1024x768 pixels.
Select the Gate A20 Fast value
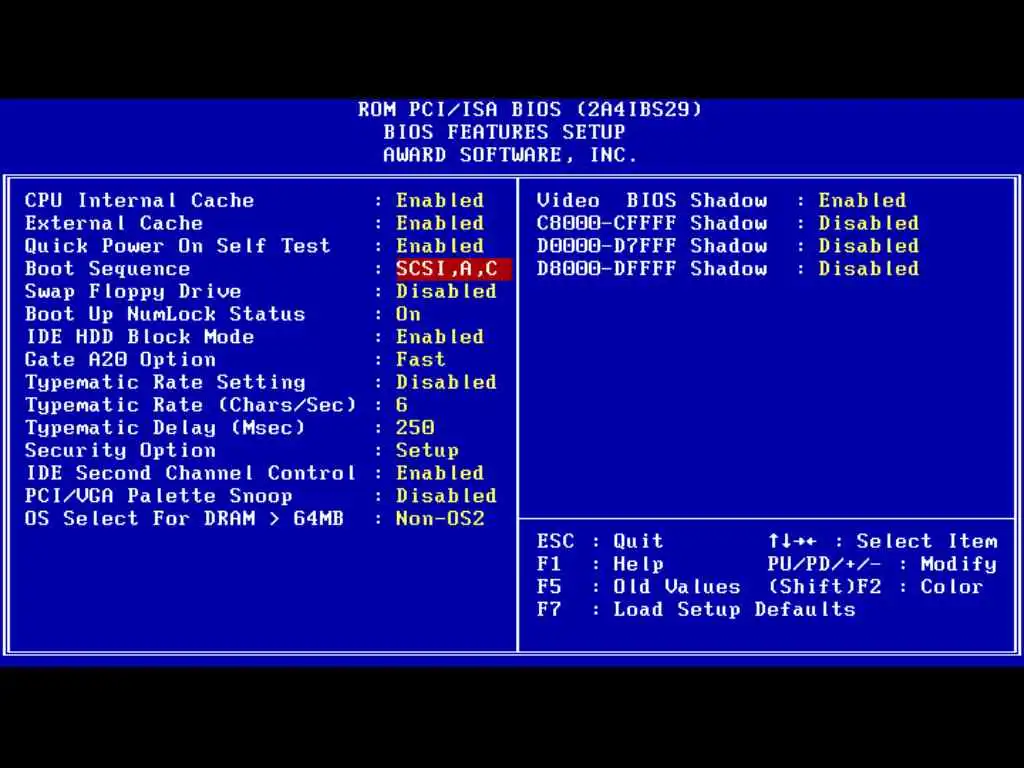click(421, 359)
